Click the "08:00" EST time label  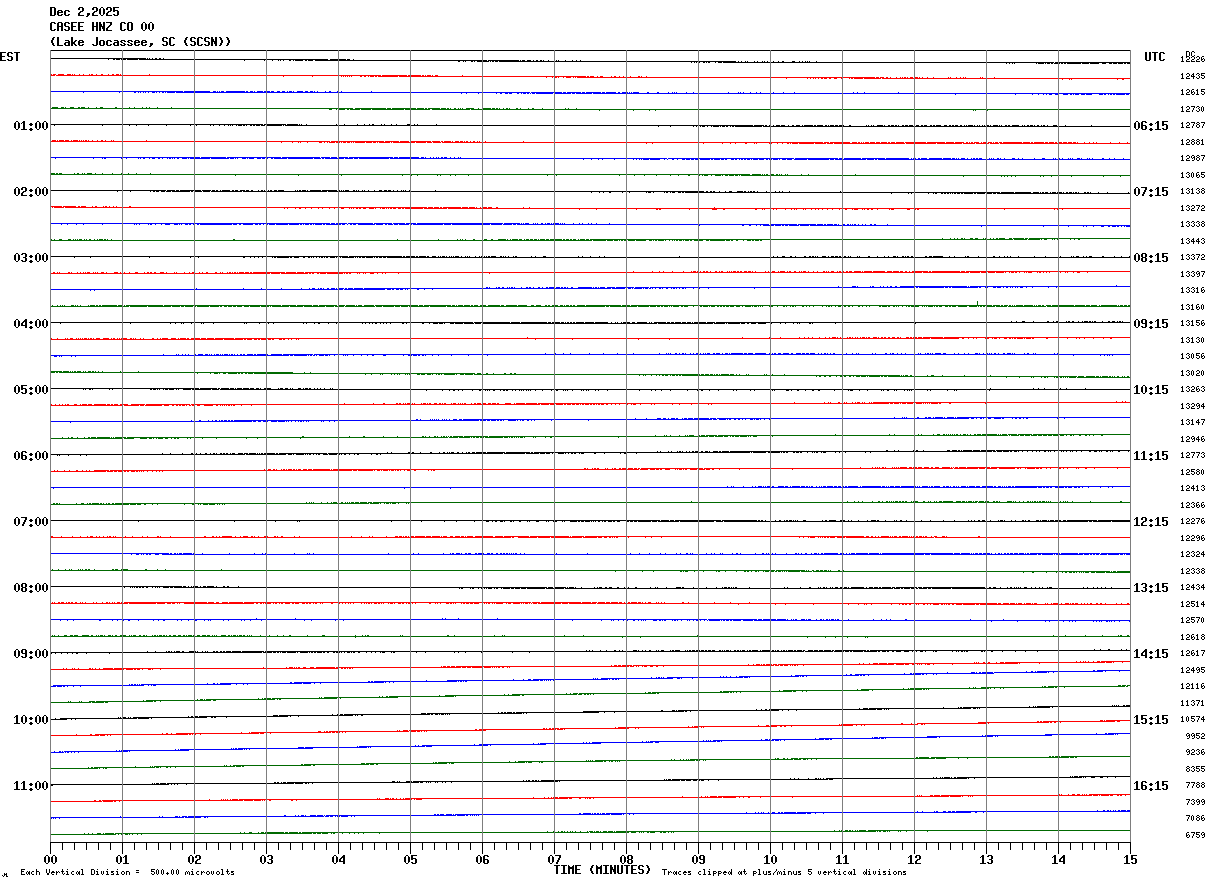pyautogui.click(x=31, y=588)
